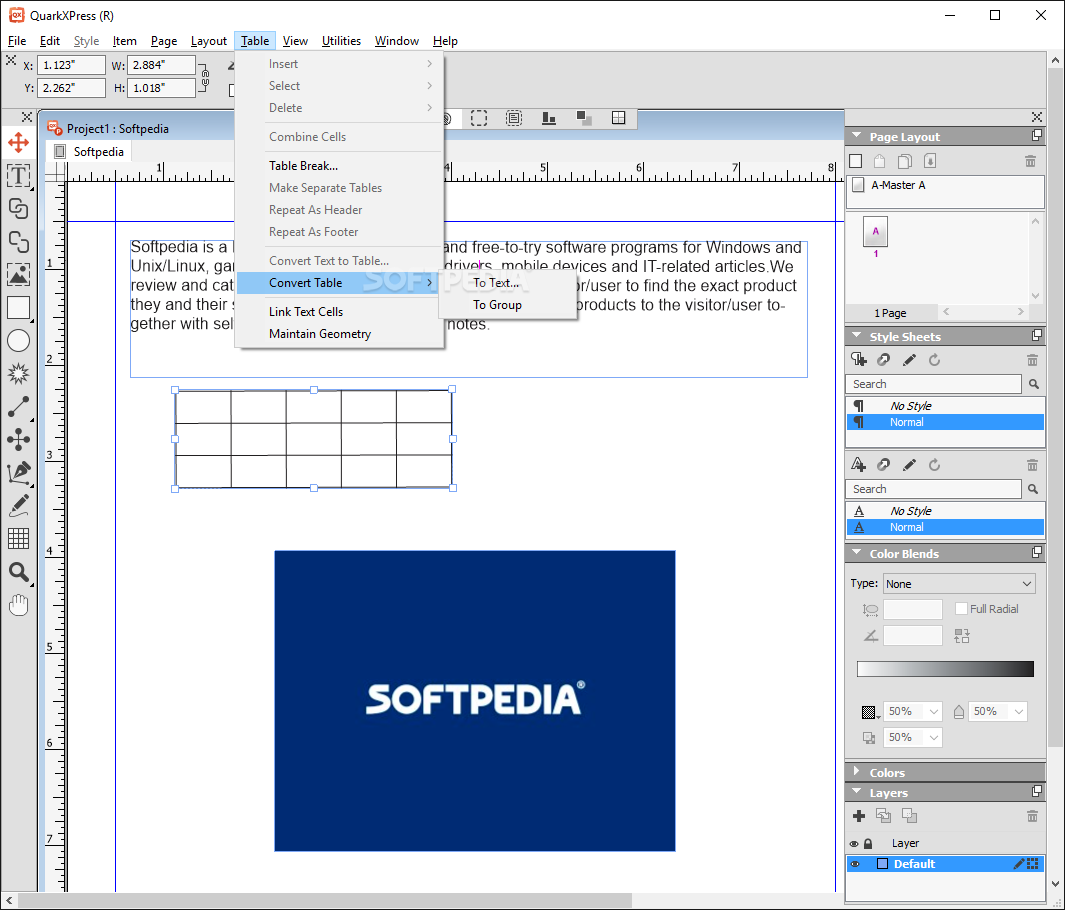This screenshot has height=910, width=1065.
Task: Delete layer using Layers trash icon
Action: coord(1032,816)
